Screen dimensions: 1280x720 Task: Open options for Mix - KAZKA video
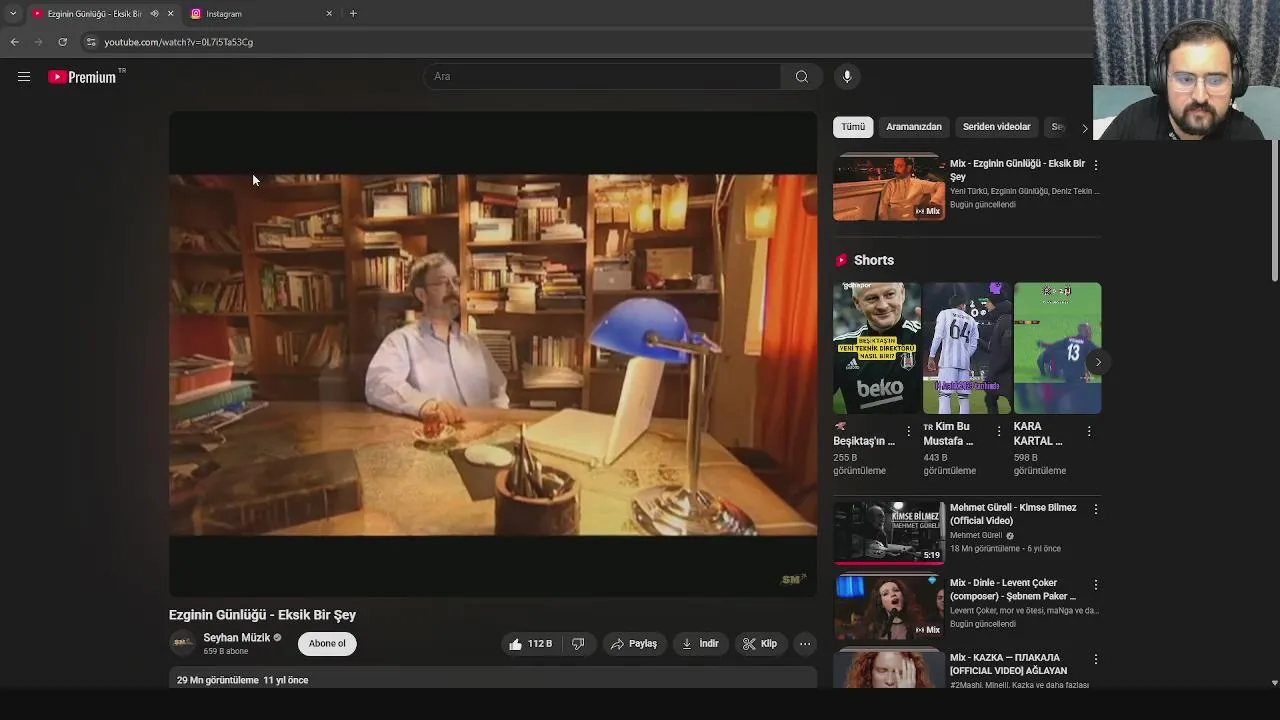pyautogui.click(x=1096, y=659)
